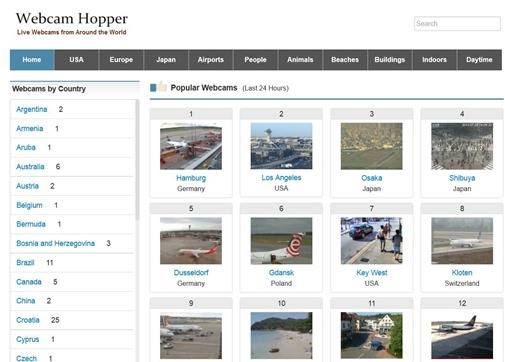
Task: Select Belgium in the country list
Action: (x=29, y=205)
